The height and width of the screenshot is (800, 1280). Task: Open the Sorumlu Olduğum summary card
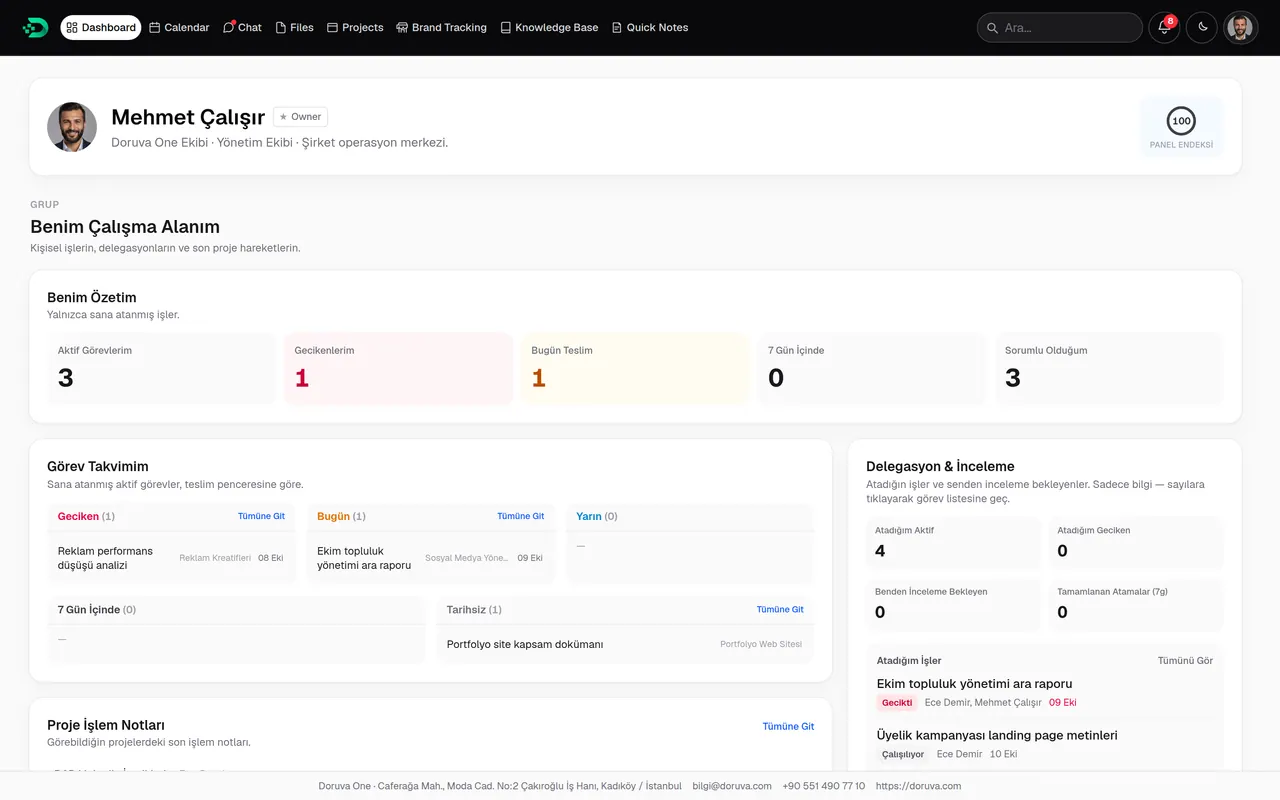1109,368
